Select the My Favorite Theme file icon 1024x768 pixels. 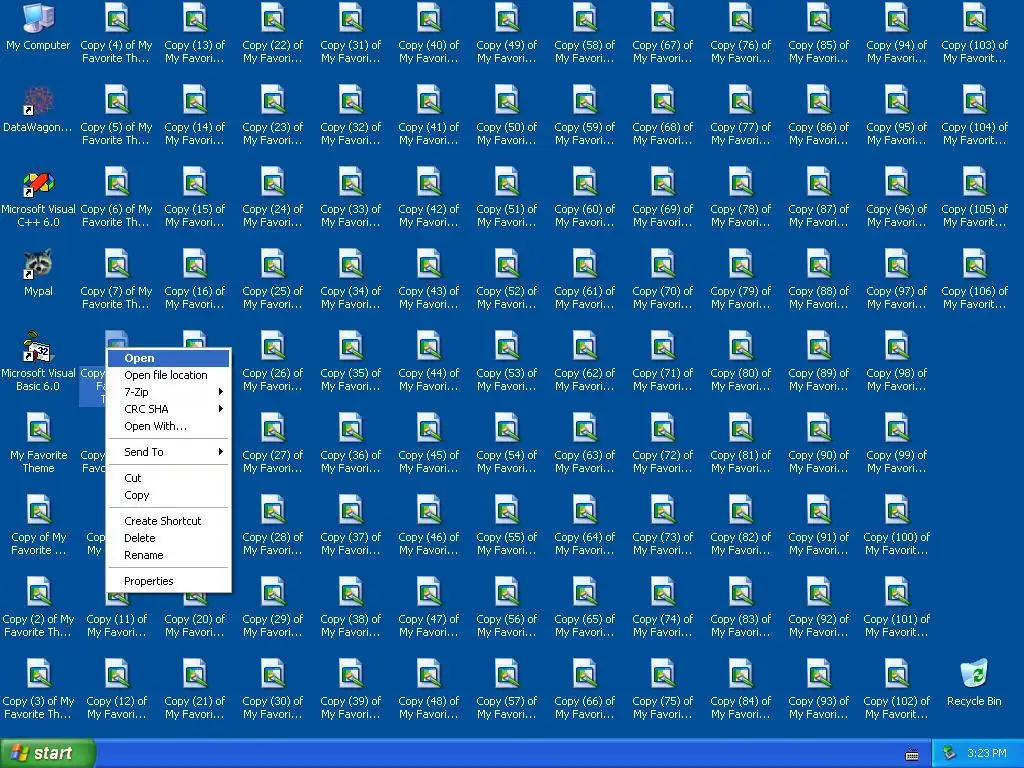pos(38,428)
